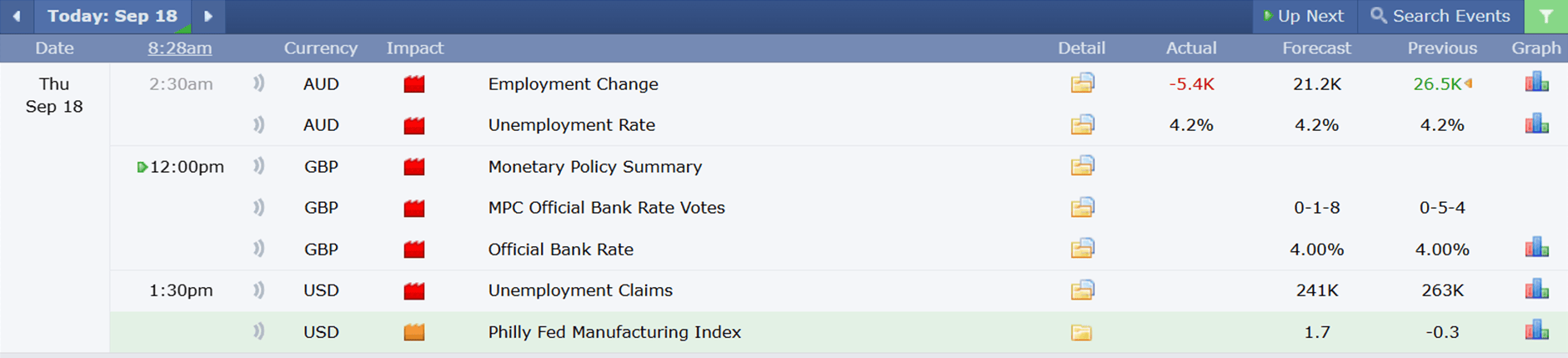
Task: Go to next day arrow
Action: point(208,16)
